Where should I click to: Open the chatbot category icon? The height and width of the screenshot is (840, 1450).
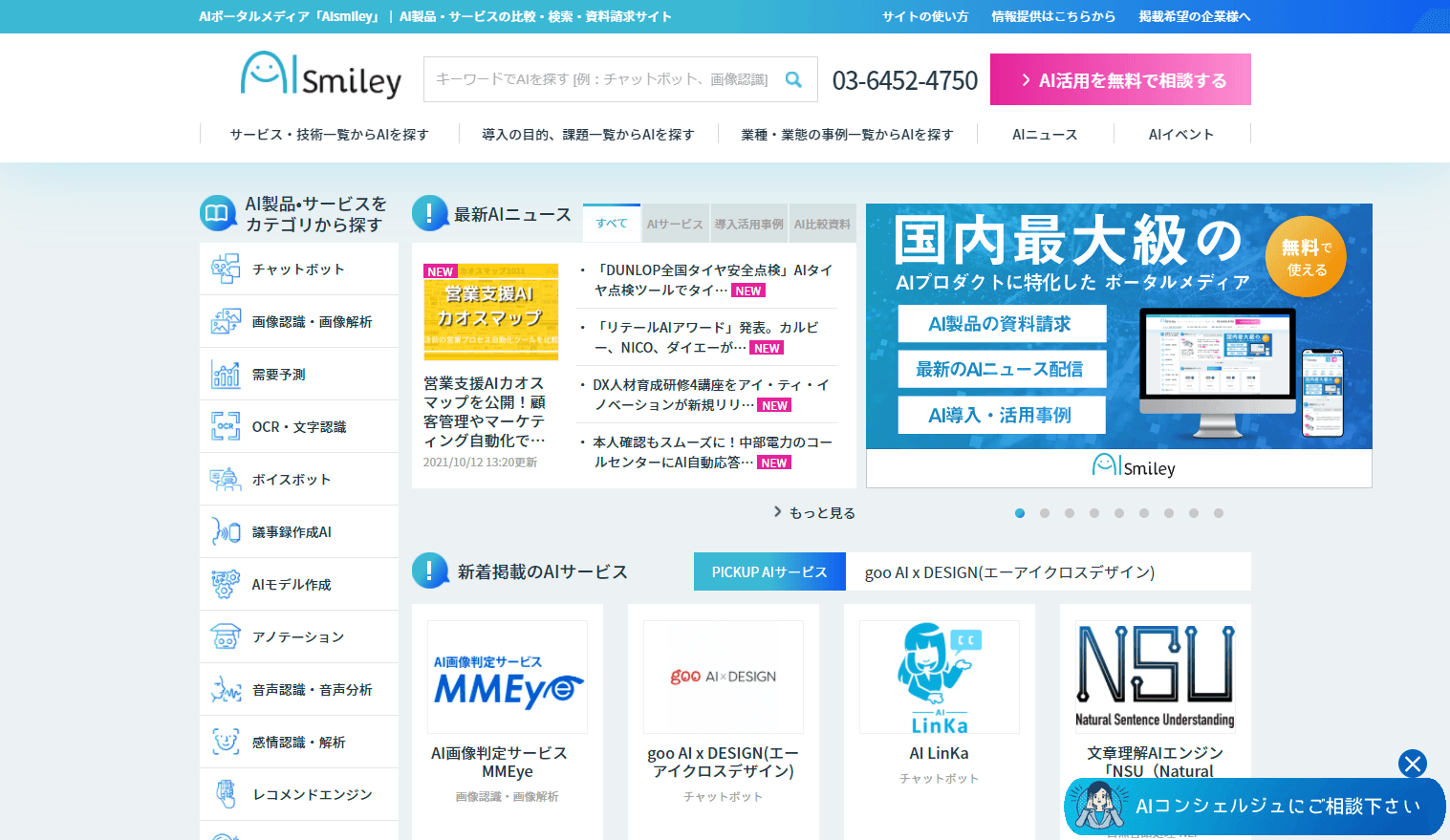[226, 269]
